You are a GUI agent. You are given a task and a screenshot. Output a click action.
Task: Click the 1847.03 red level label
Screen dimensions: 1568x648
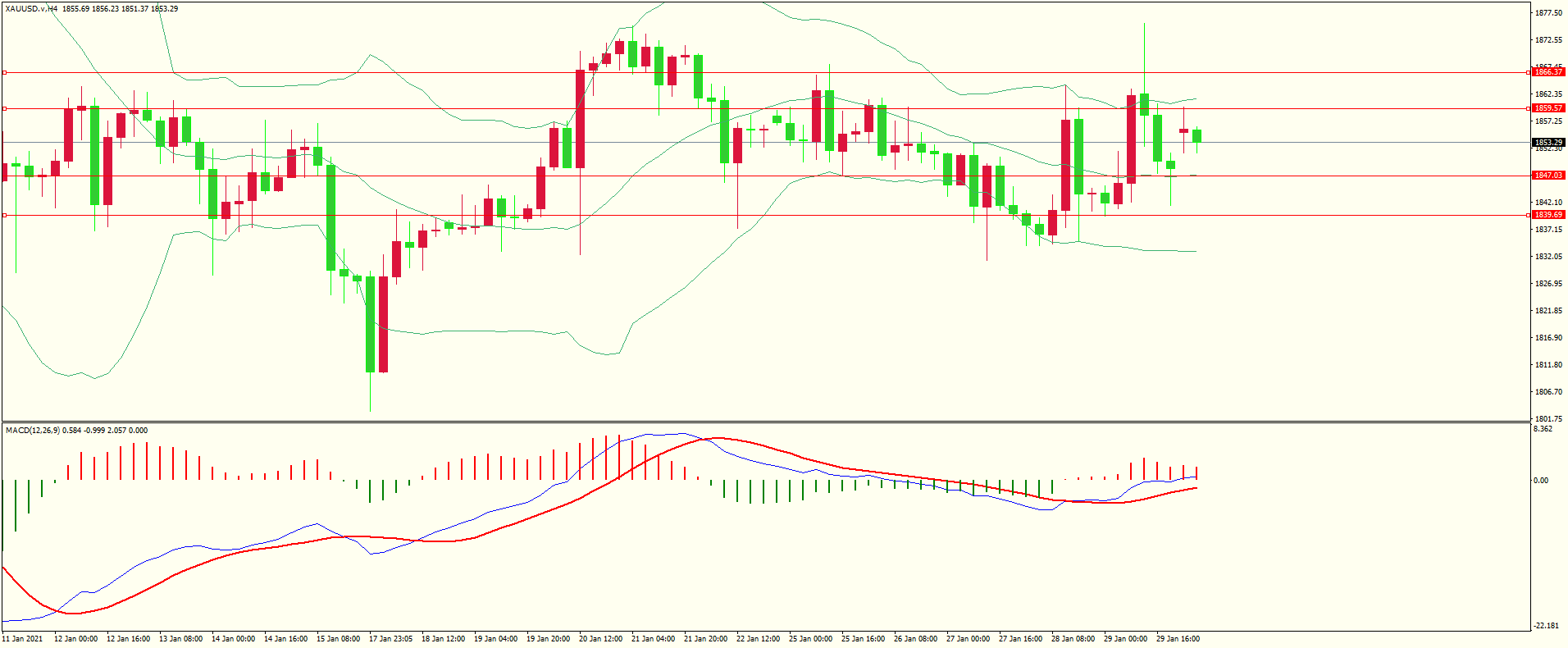[1548, 176]
